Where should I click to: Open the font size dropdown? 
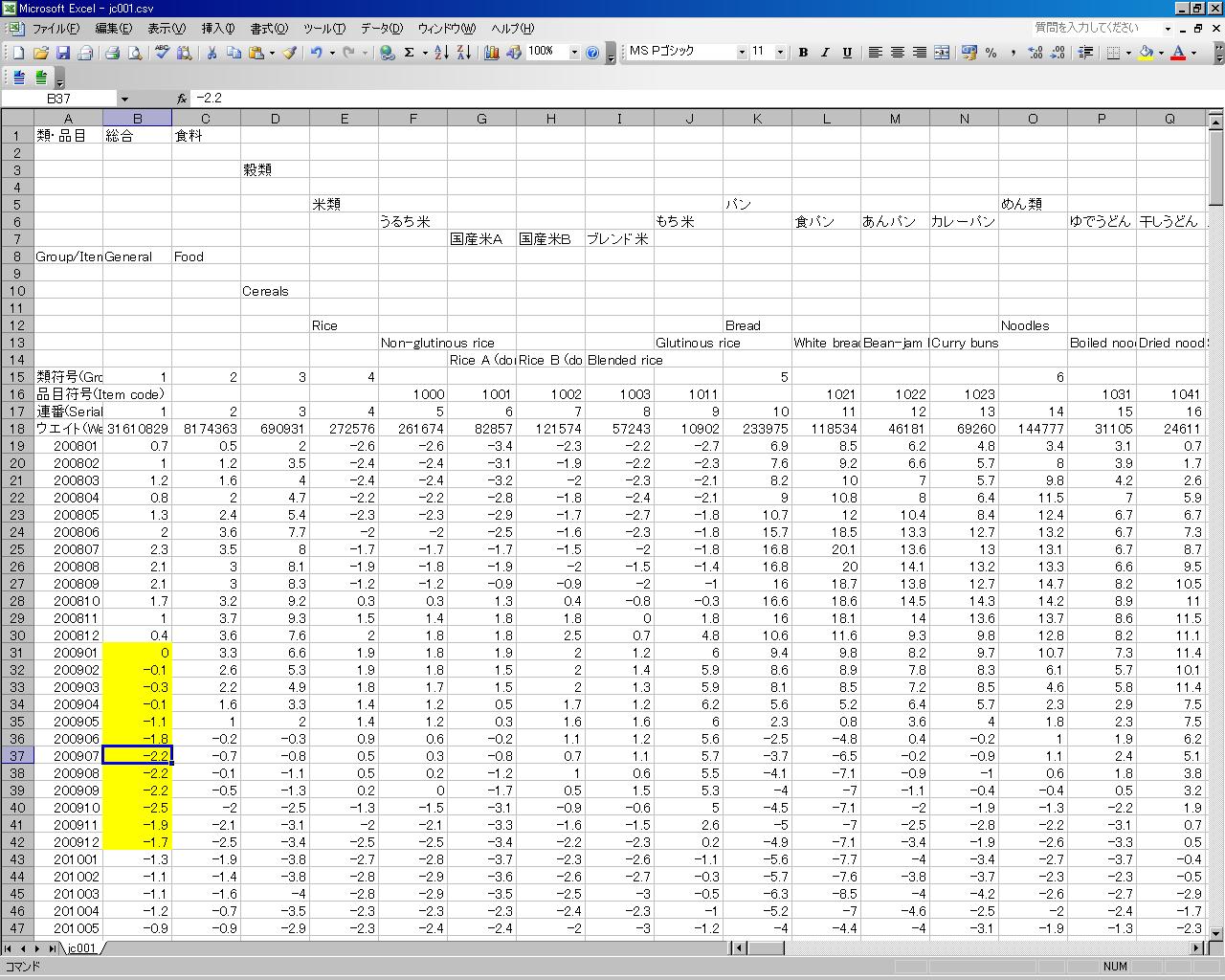coord(780,53)
